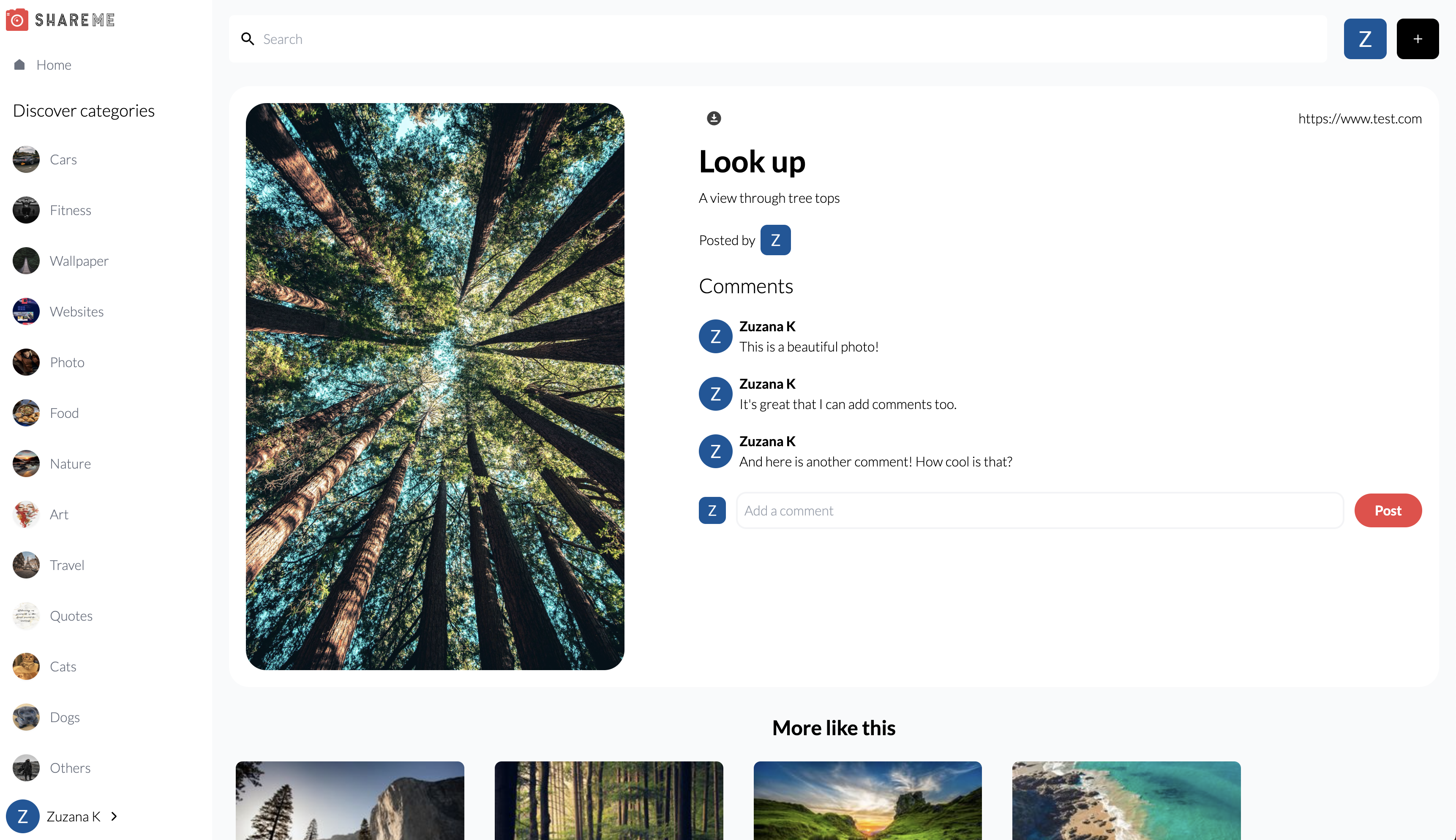This screenshot has width=1456, height=840.
Task: Select the Wallpaper category
Action: (79, 261)
